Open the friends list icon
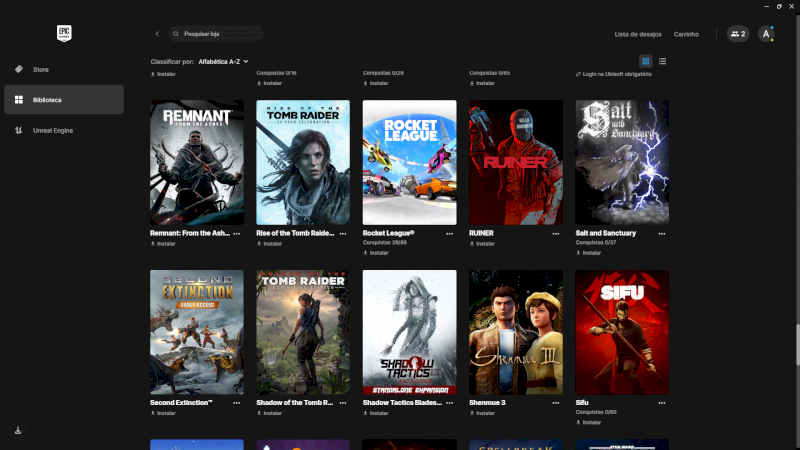 point(737,34)
